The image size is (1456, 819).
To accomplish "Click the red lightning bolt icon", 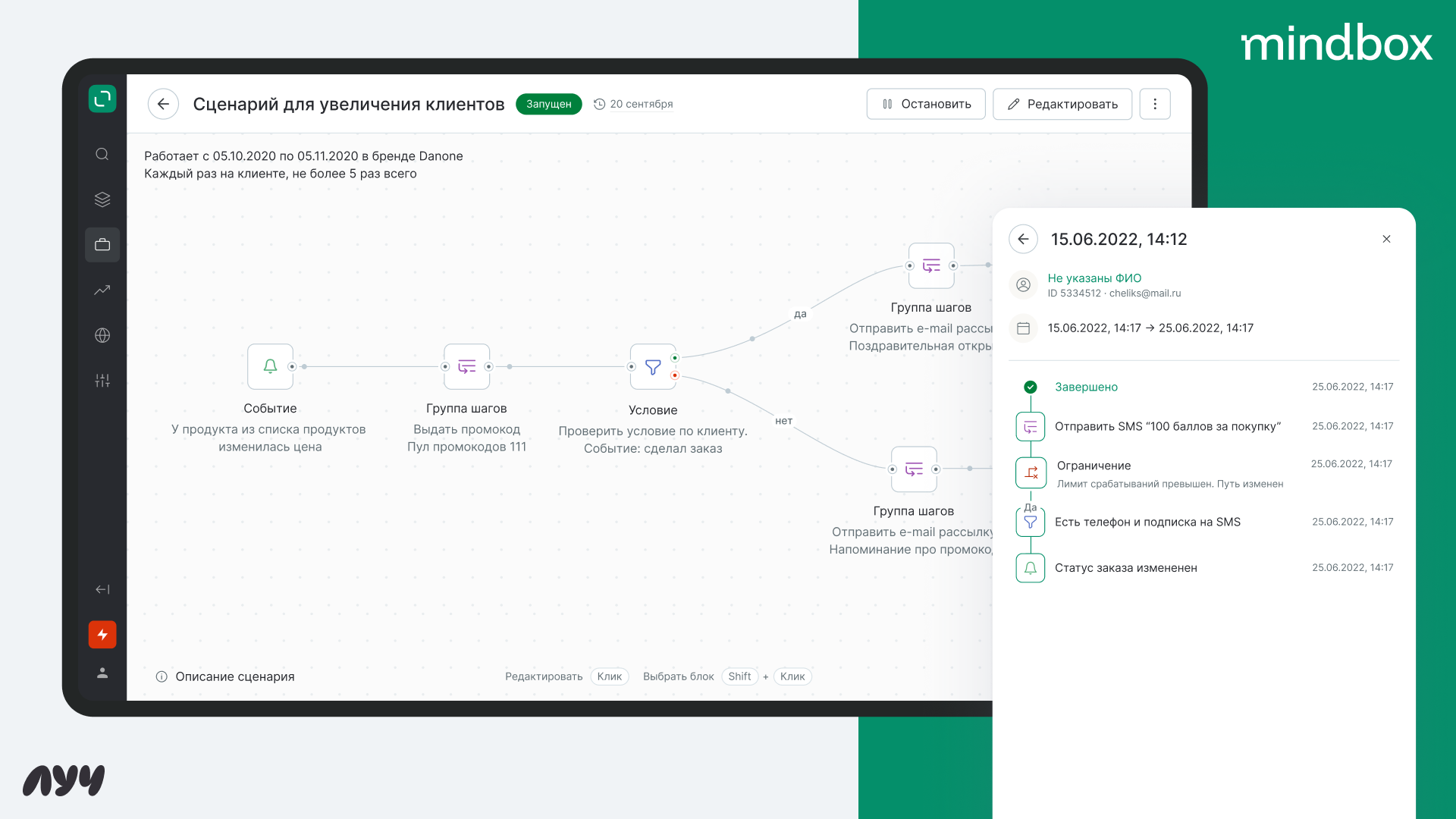I will point(102,635).
